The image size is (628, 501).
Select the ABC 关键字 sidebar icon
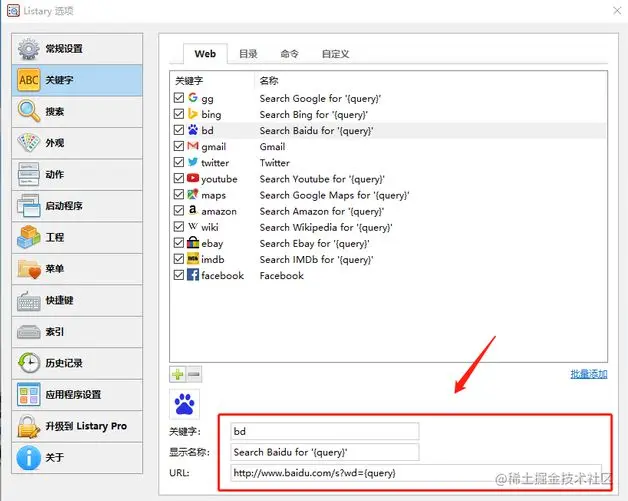[x=28, y=80]
